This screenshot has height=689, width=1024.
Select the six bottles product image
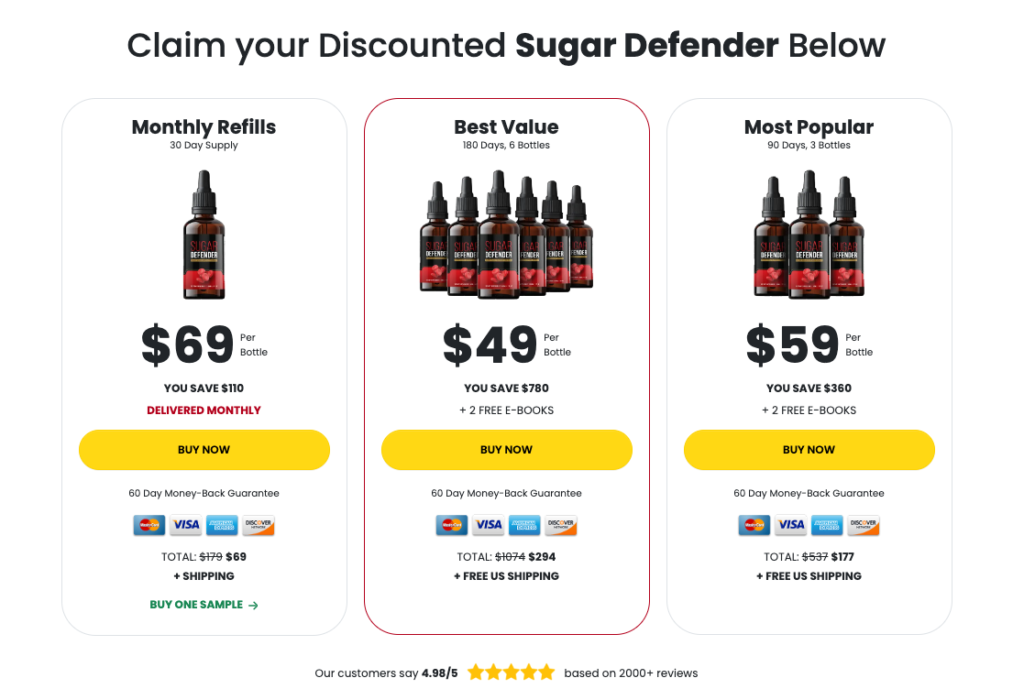[x=506, y=234]
